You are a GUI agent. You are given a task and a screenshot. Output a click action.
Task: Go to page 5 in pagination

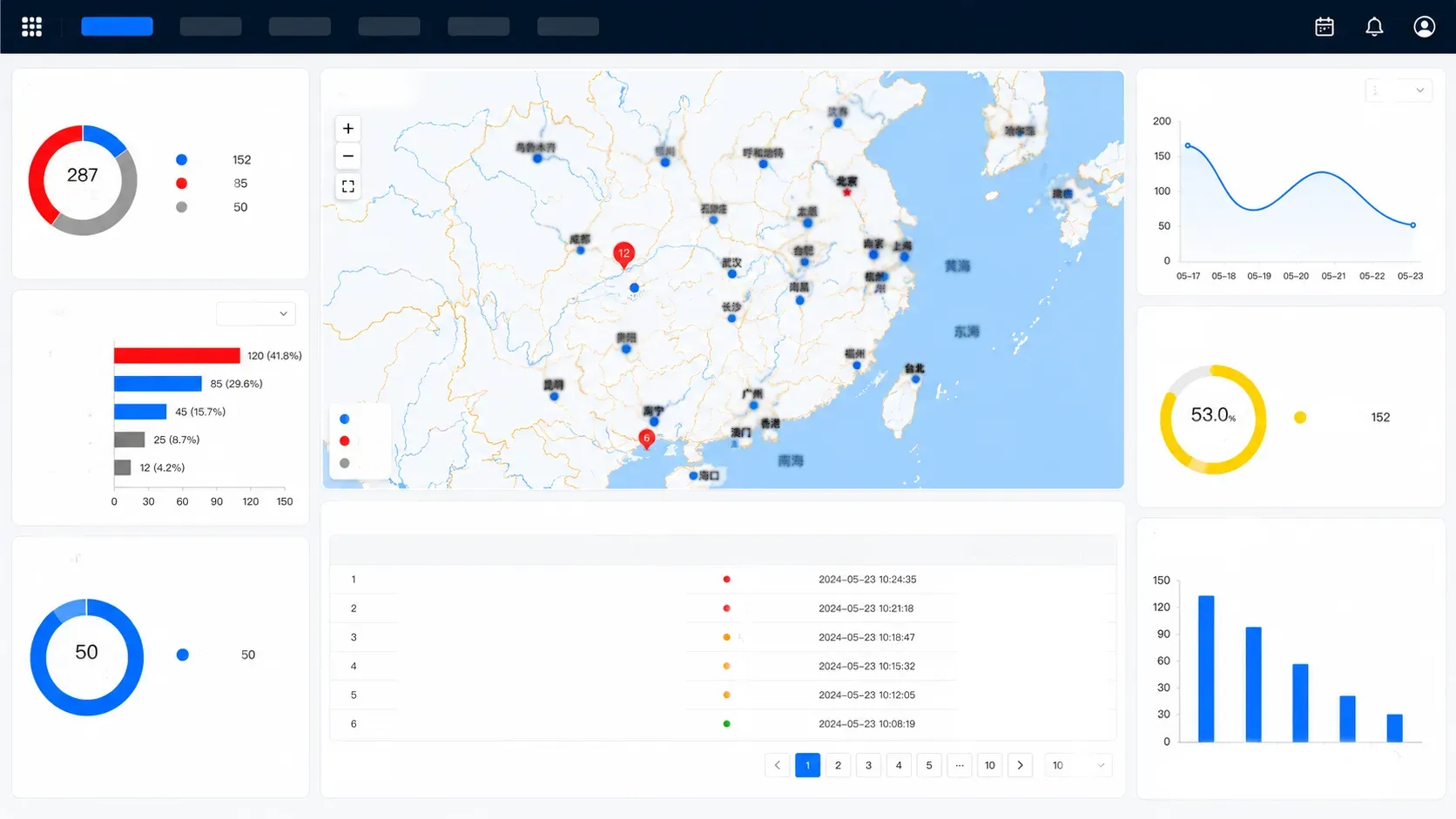coord(929,766)
